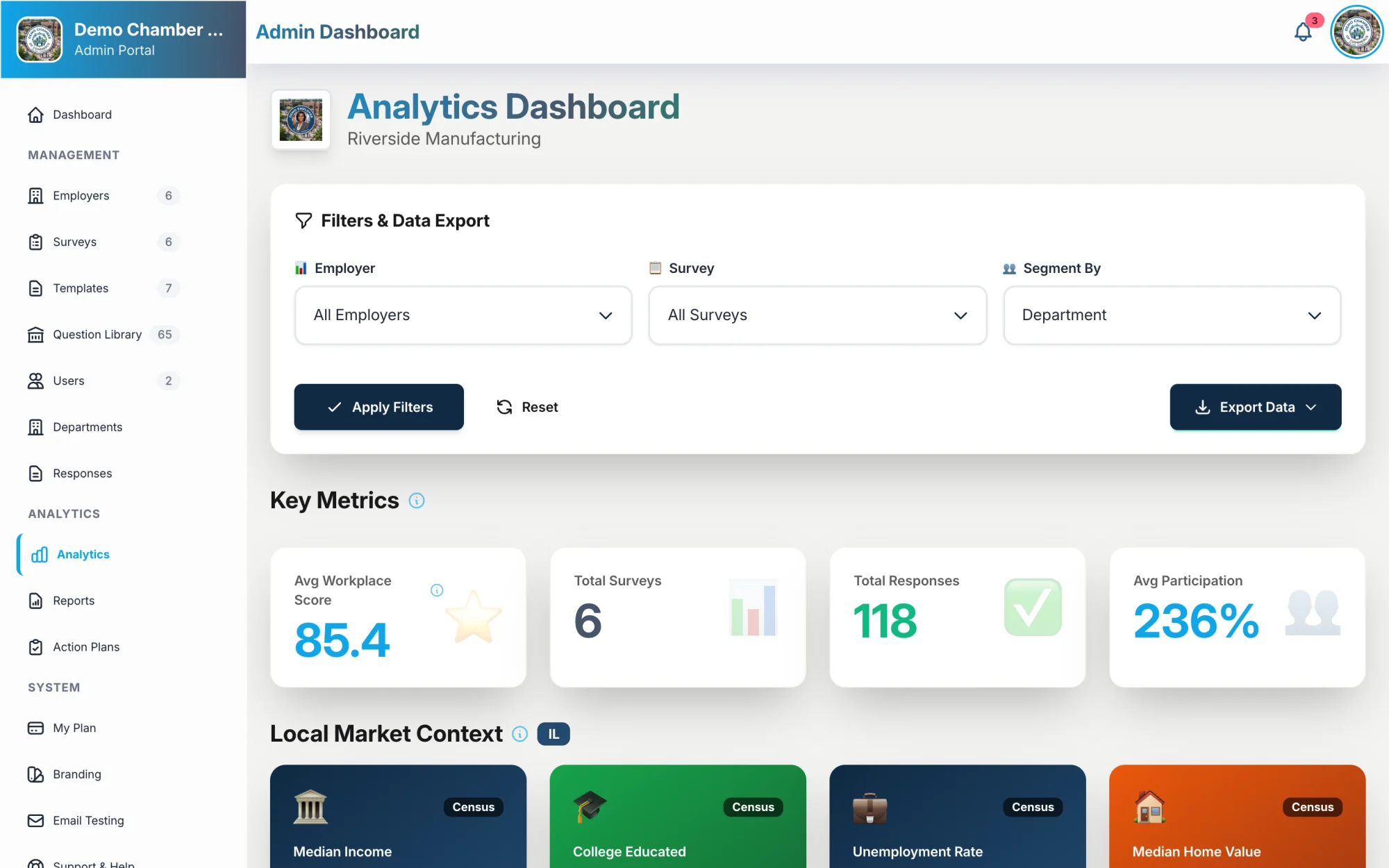
Task: Open Employers menu item
Action: (x=81, y=196)
